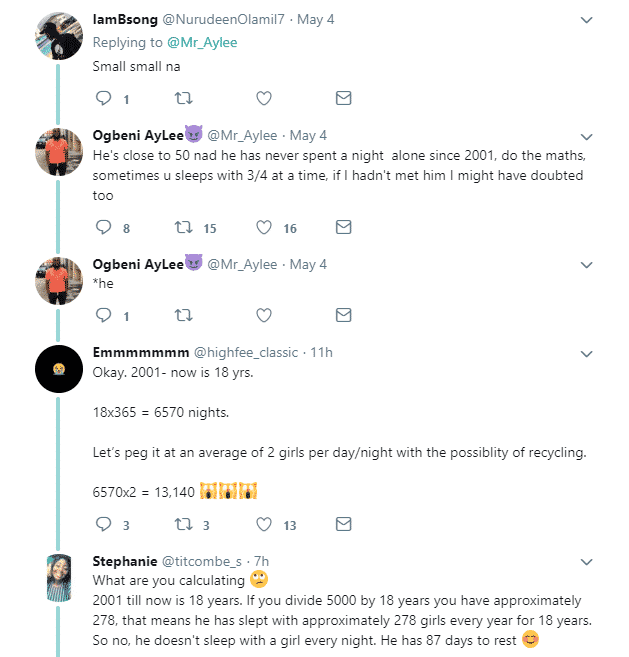Open the dropdown caret on Emmmmmmm's tweet
629x657 pixels.
click(x=586, y=352)
